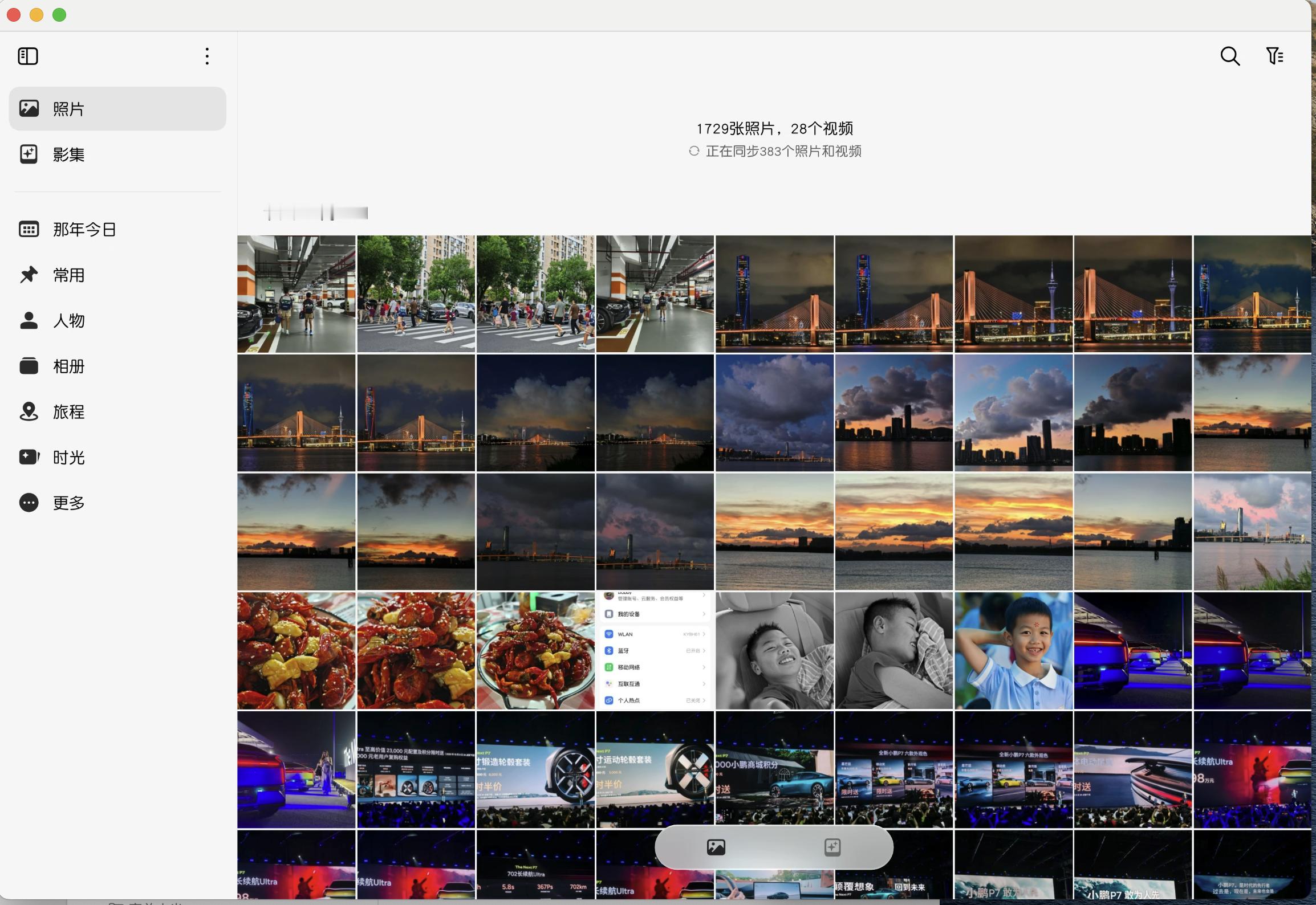Click the album stack icon beside 相册
This screenshot has height=905, width=1316.
[29, 366]
